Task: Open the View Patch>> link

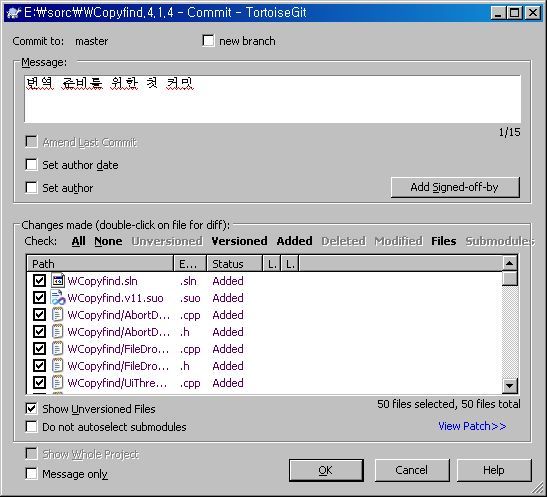Action: (x=472, y=426)
